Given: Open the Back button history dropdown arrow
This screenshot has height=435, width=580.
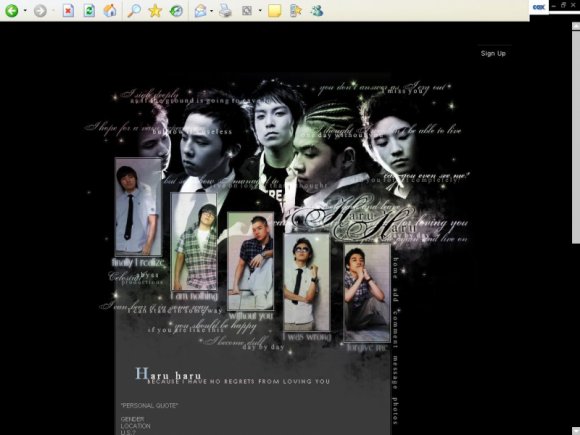Looking at the screenshot, I should tap(25, 10).
